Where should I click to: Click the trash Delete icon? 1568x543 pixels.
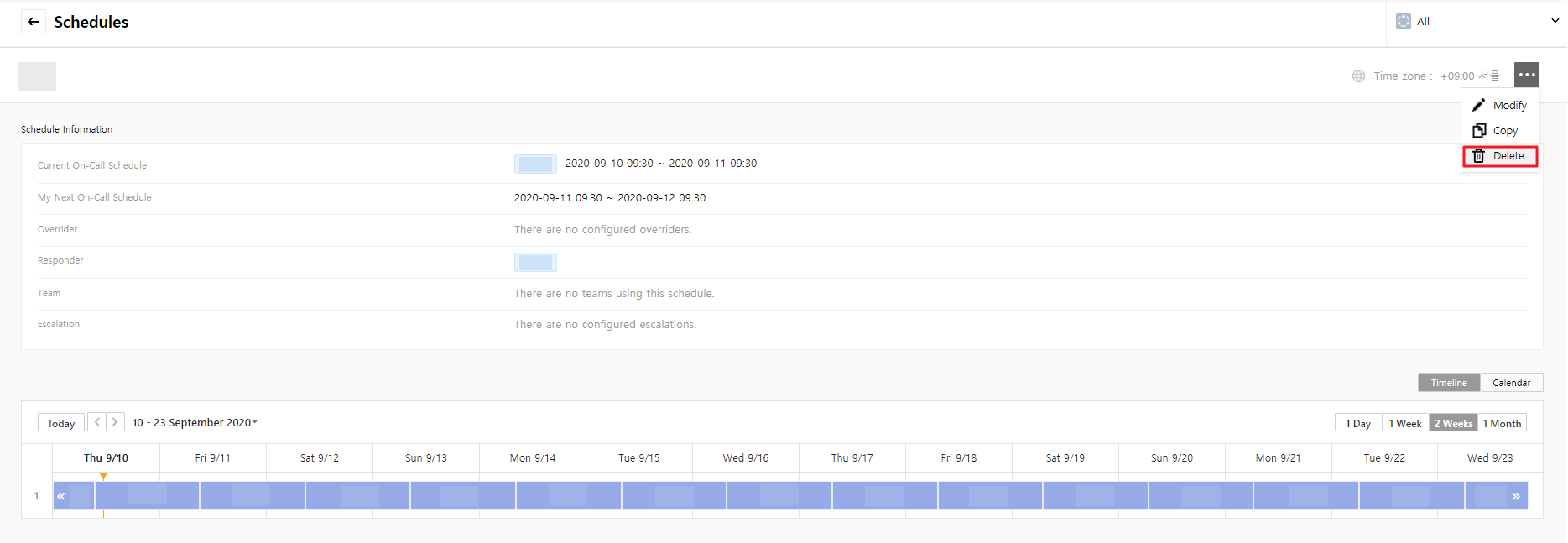(x=1479, y=156)
